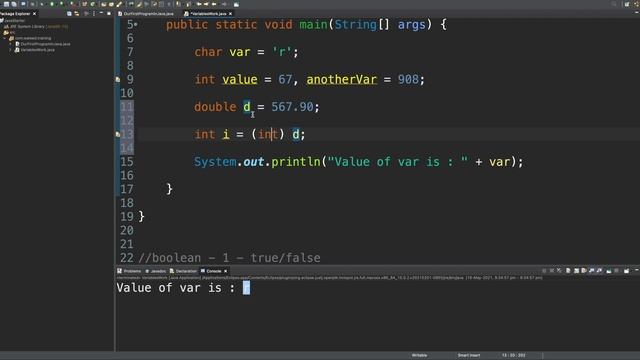The image size is (640, 360).
Task: Click the search magnifier at top right
Action: tap(614, 4)
